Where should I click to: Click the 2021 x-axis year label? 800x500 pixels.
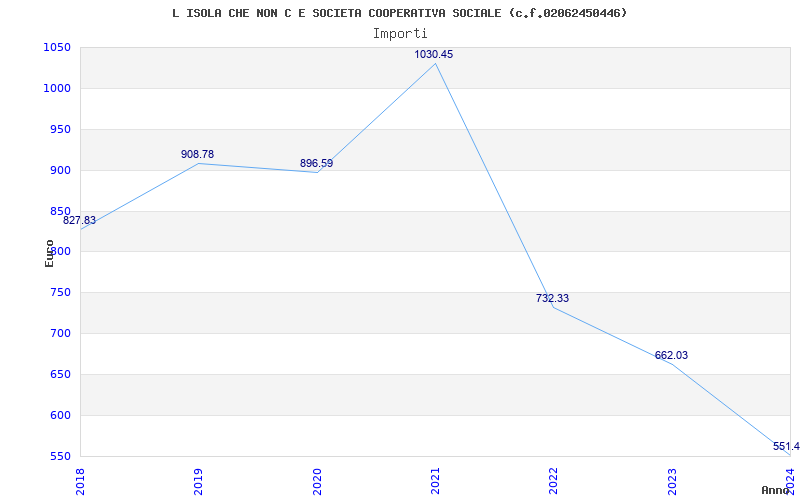point(435,482)
